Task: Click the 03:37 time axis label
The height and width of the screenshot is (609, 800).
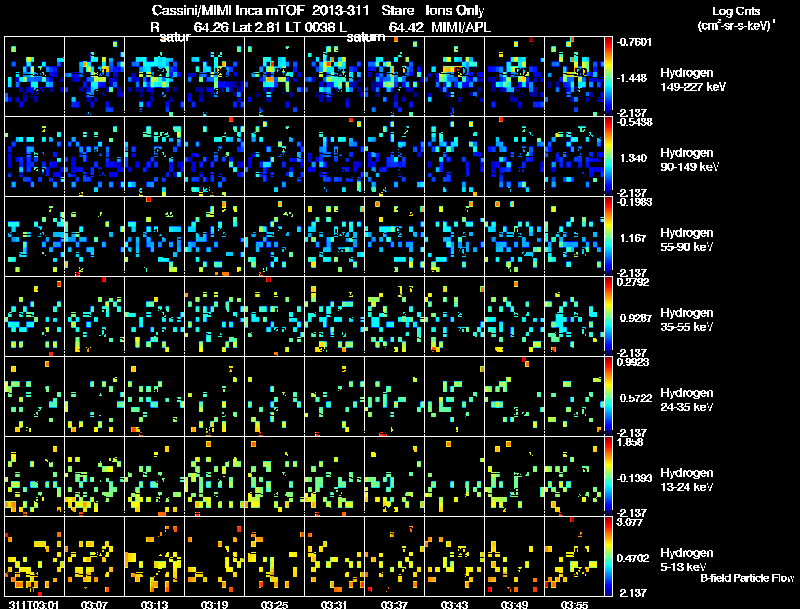Action: pyautogui.click(x=394, y=605)
